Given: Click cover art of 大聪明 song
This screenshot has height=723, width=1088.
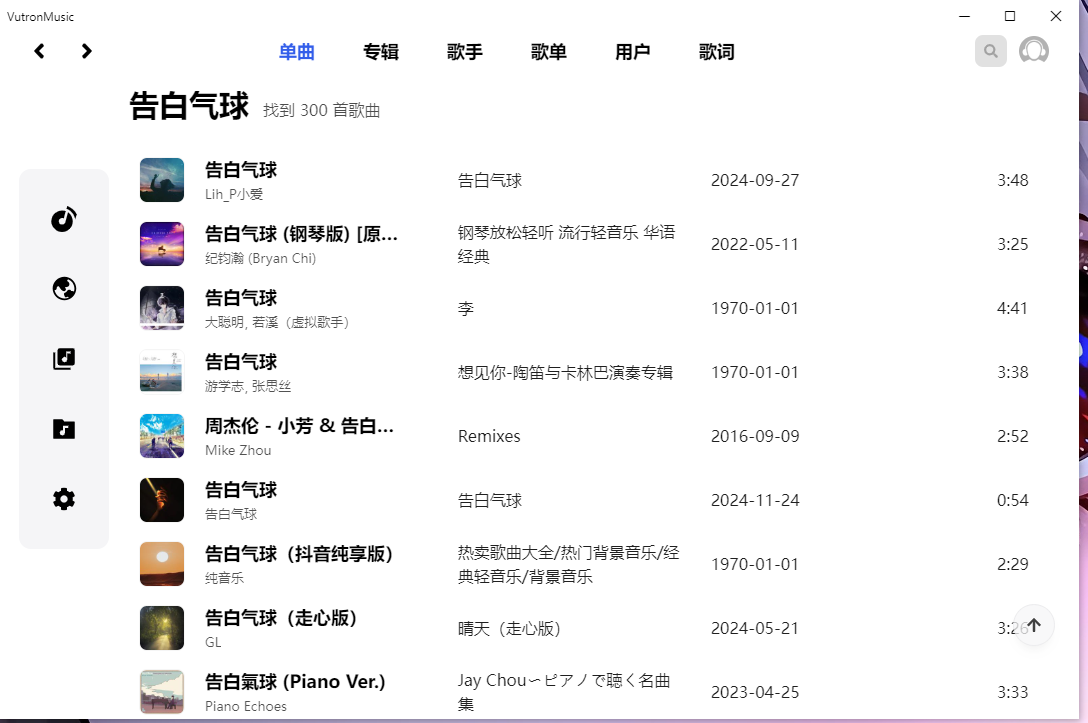Looking at the screenshot, I should 162,308.
